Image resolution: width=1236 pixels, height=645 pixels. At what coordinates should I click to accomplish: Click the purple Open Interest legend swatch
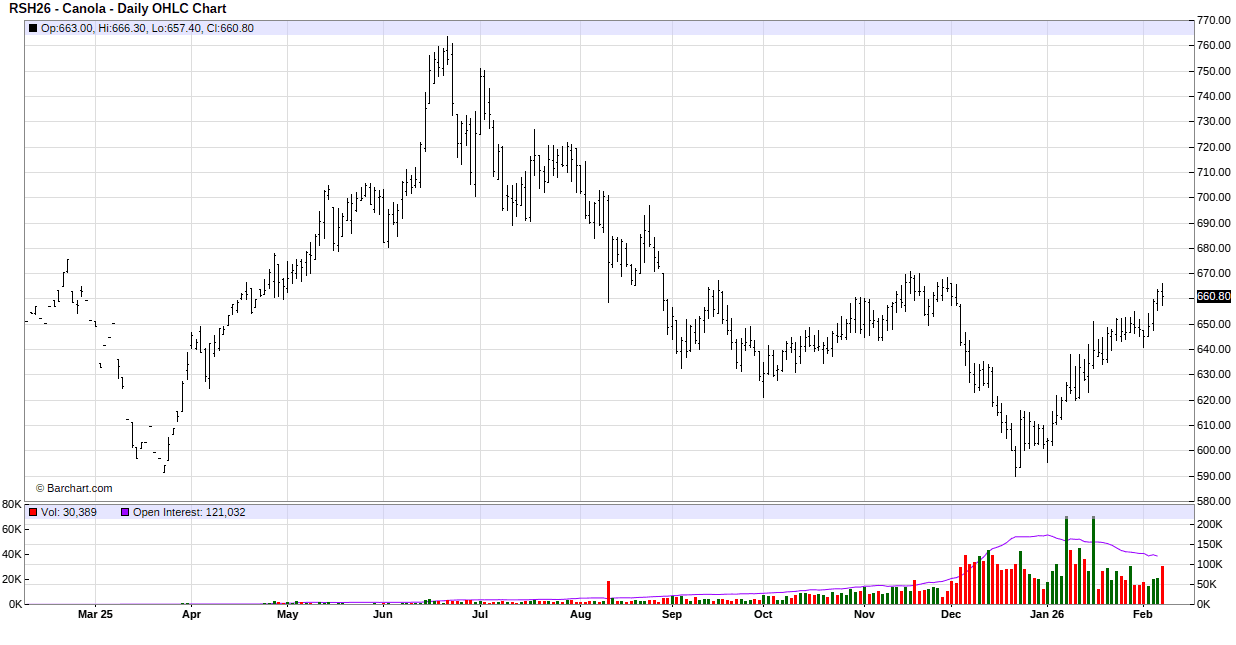(x=125, y=512)
